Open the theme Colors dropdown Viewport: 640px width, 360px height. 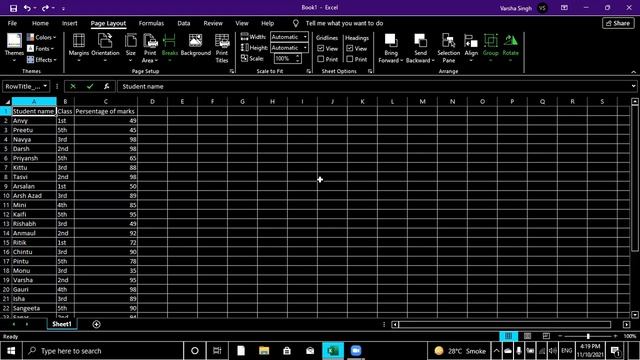coord(42,37)
